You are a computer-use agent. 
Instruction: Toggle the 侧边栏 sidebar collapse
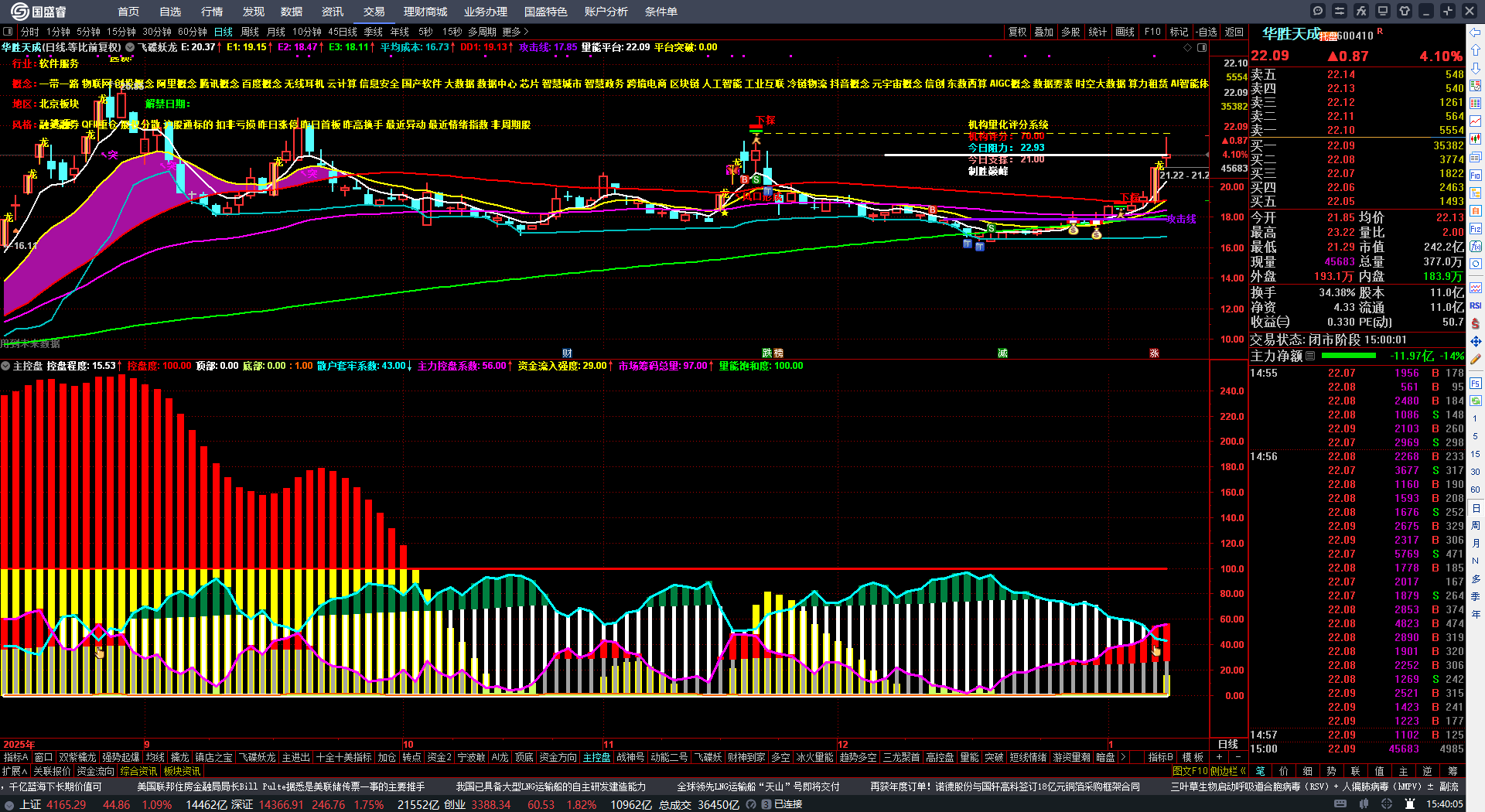click(x=1228, y=771)
